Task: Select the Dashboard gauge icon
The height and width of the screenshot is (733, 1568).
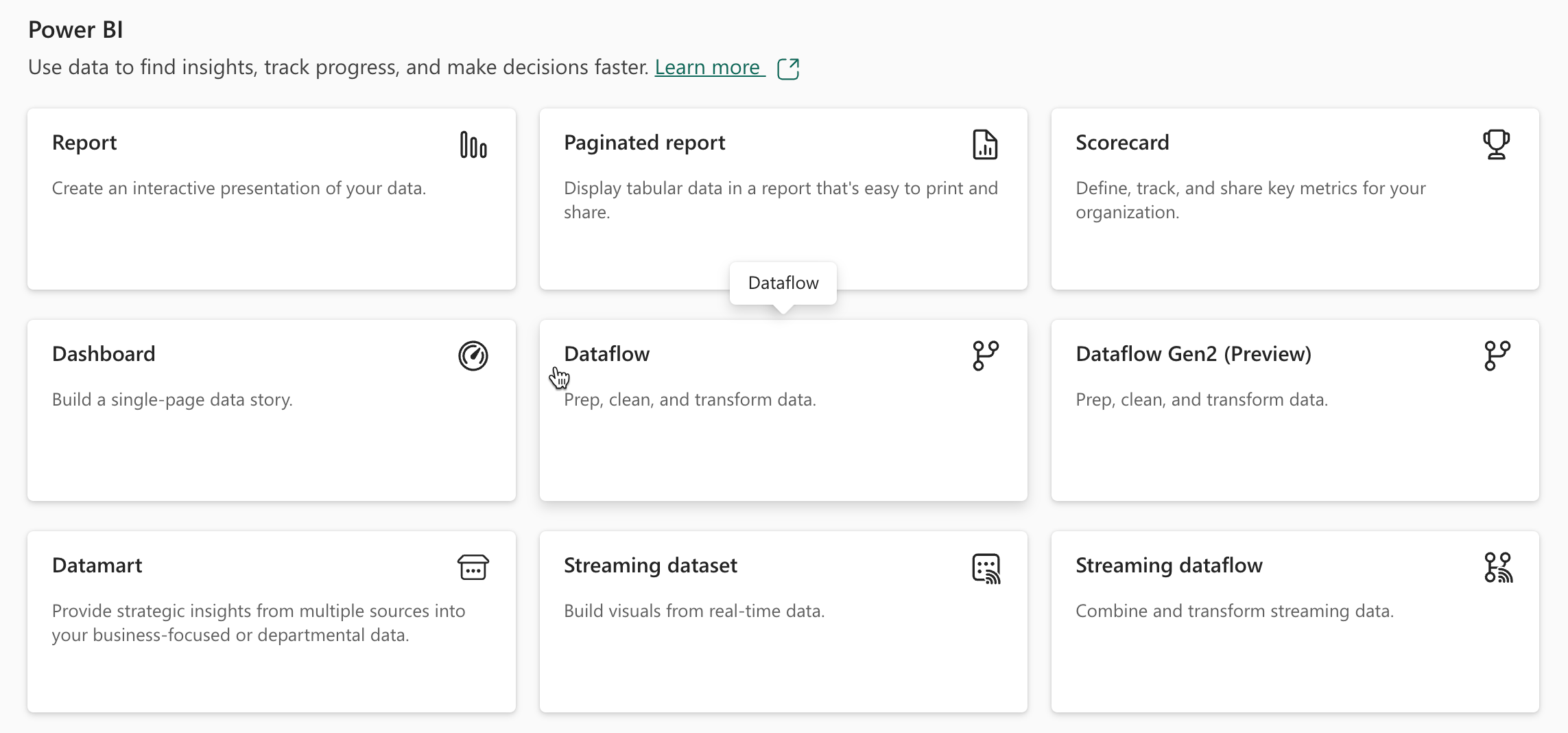Action: pyautogui.click(x=473, y=356)
